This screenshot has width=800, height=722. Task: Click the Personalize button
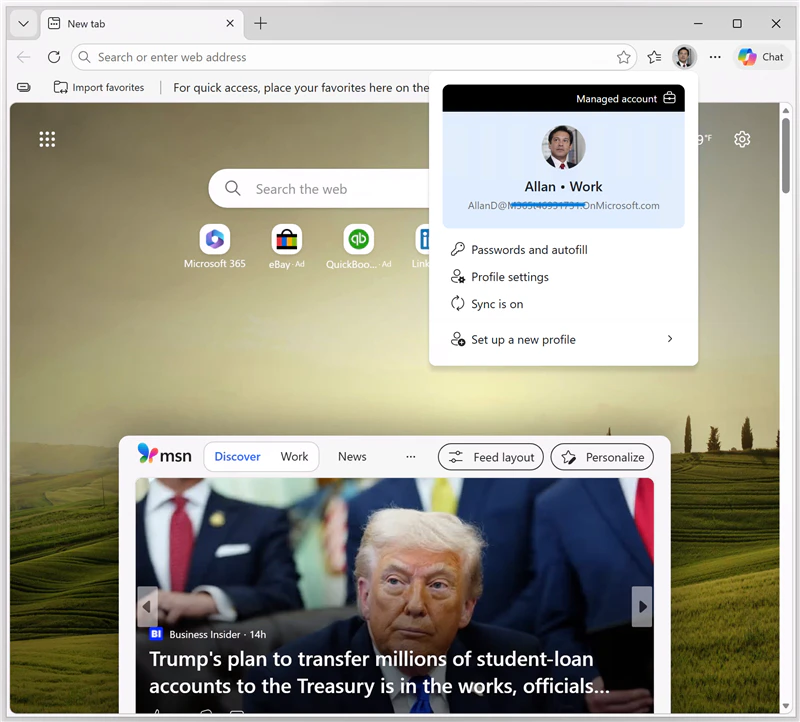coord(602,457)
